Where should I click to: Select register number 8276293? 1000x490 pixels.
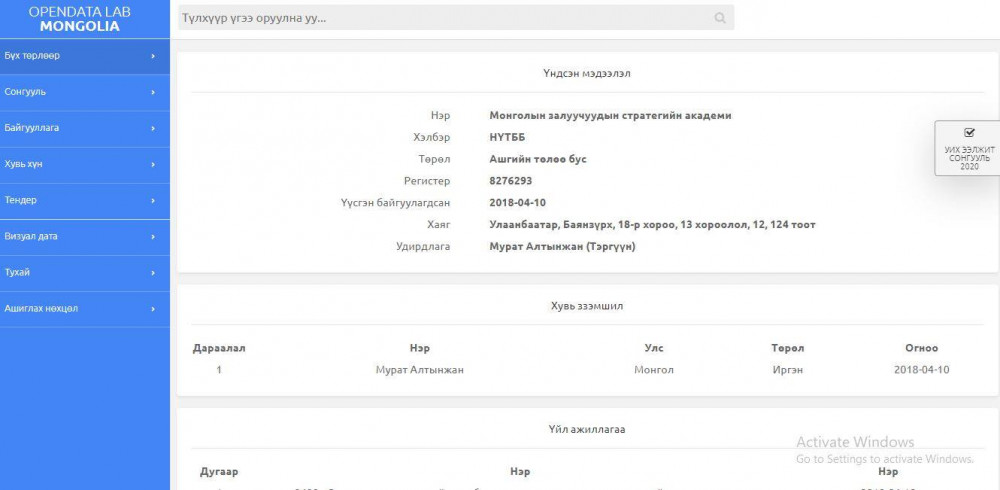511,181
